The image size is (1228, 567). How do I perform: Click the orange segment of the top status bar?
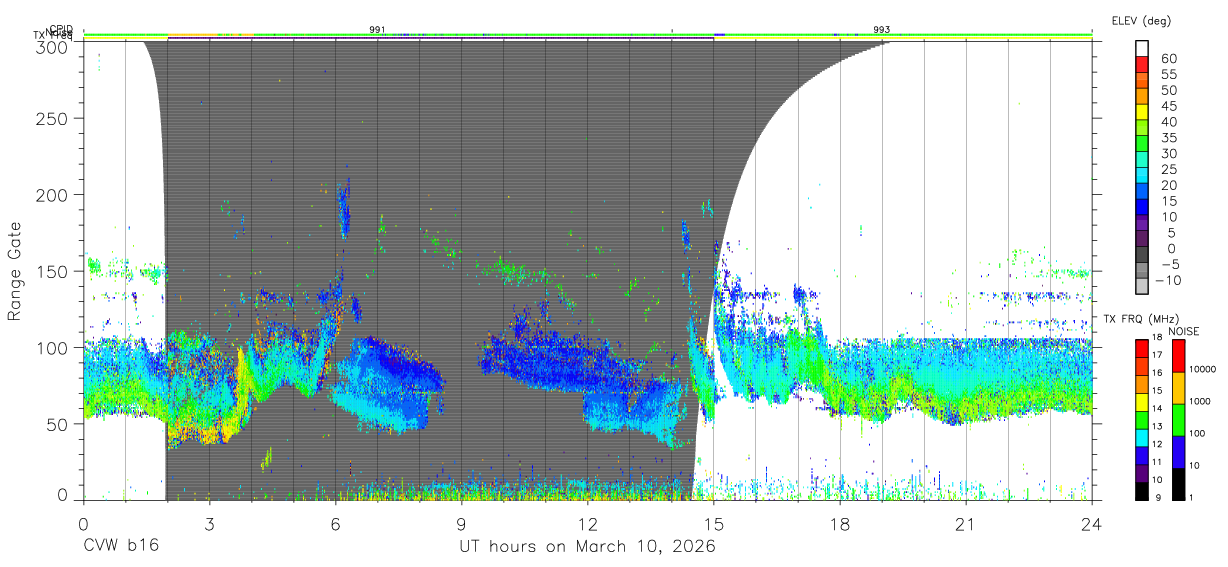[x=192, y=35]
